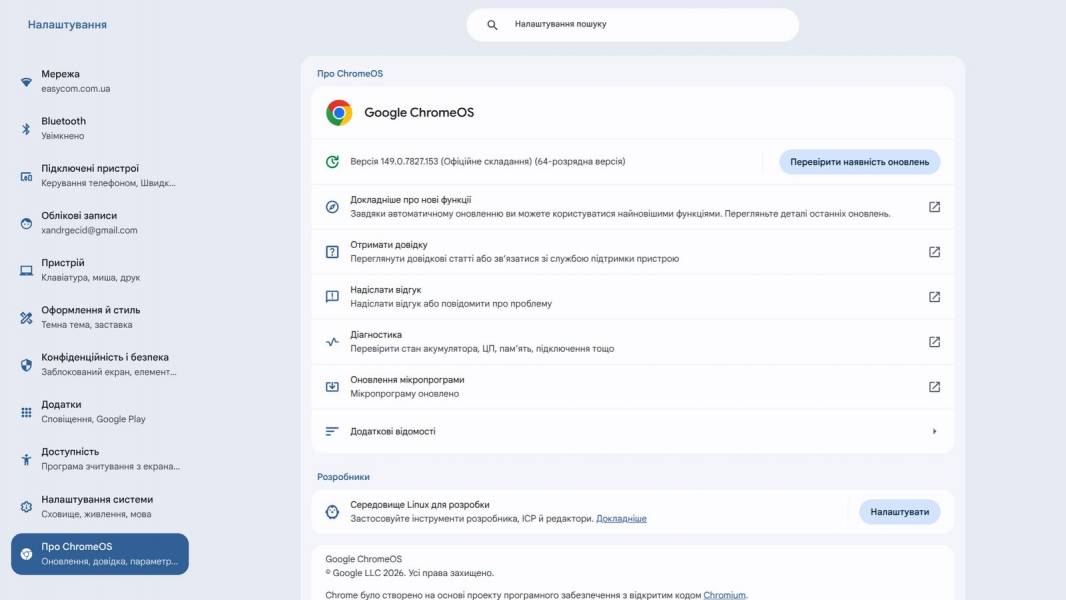Click the accounts face icon
This screenshot has height=600, width=1066.
26,224
